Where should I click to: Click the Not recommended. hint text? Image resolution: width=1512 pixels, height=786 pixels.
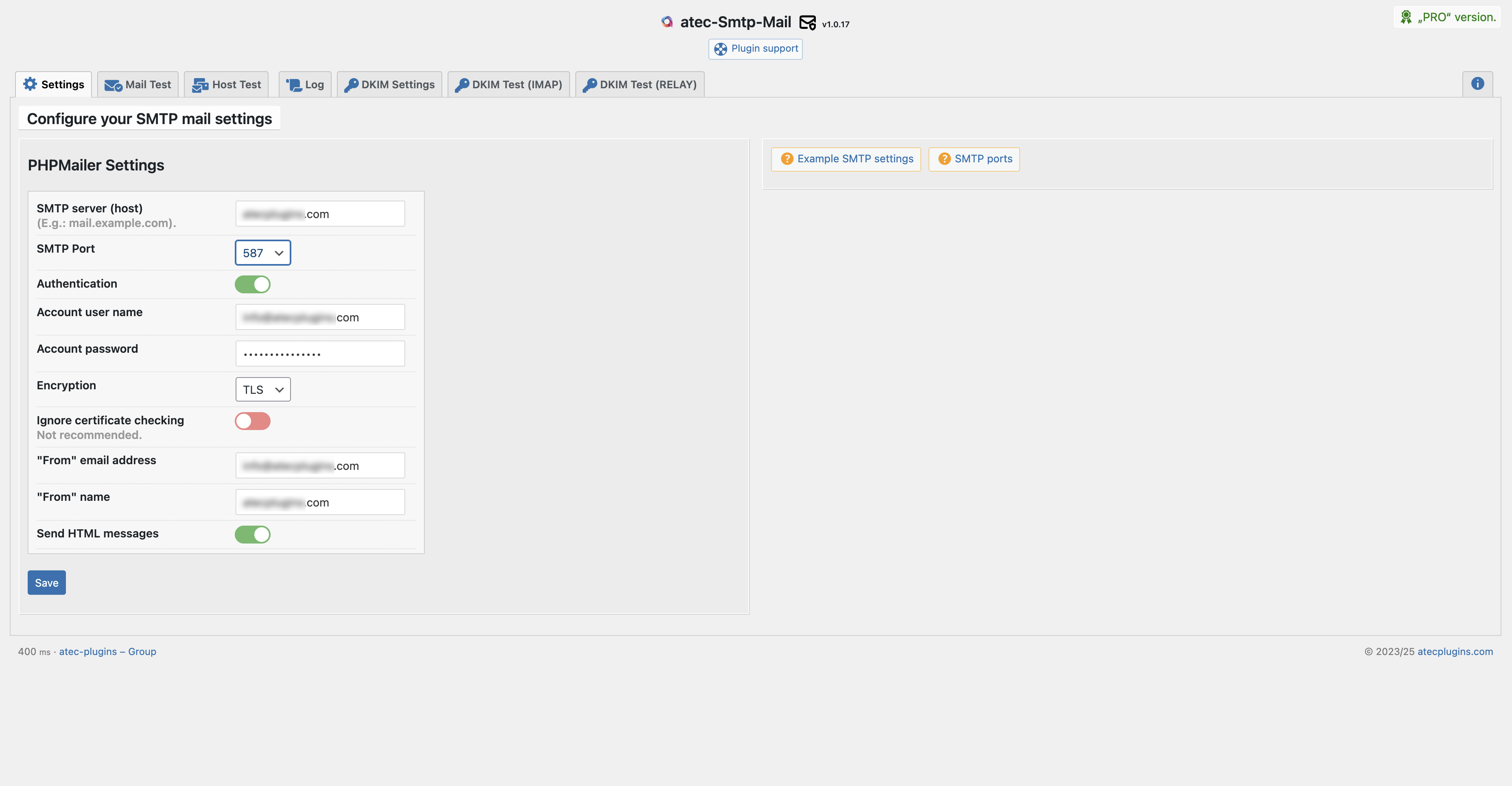[89, 435]
